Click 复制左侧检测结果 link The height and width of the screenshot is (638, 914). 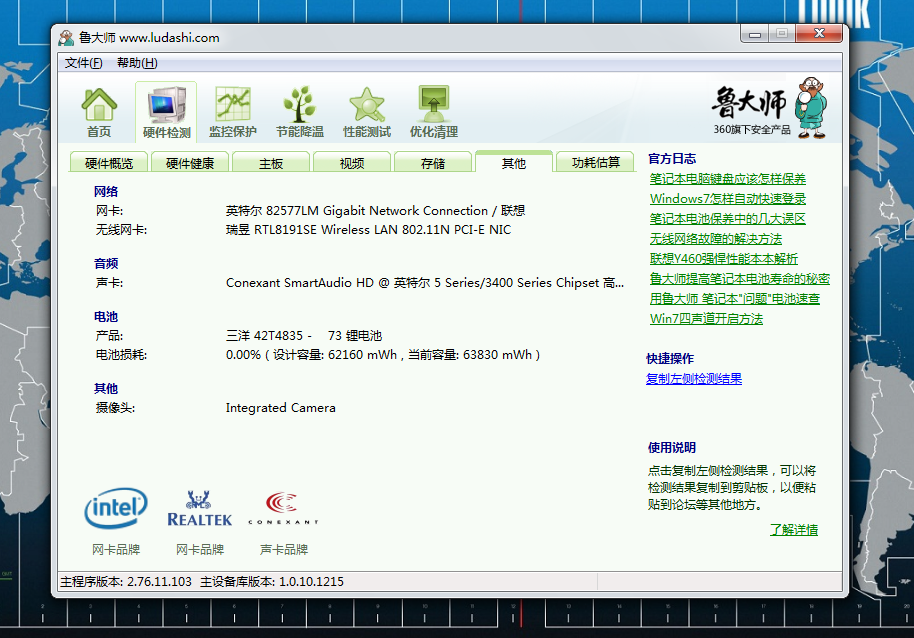(x=694, y=379)
